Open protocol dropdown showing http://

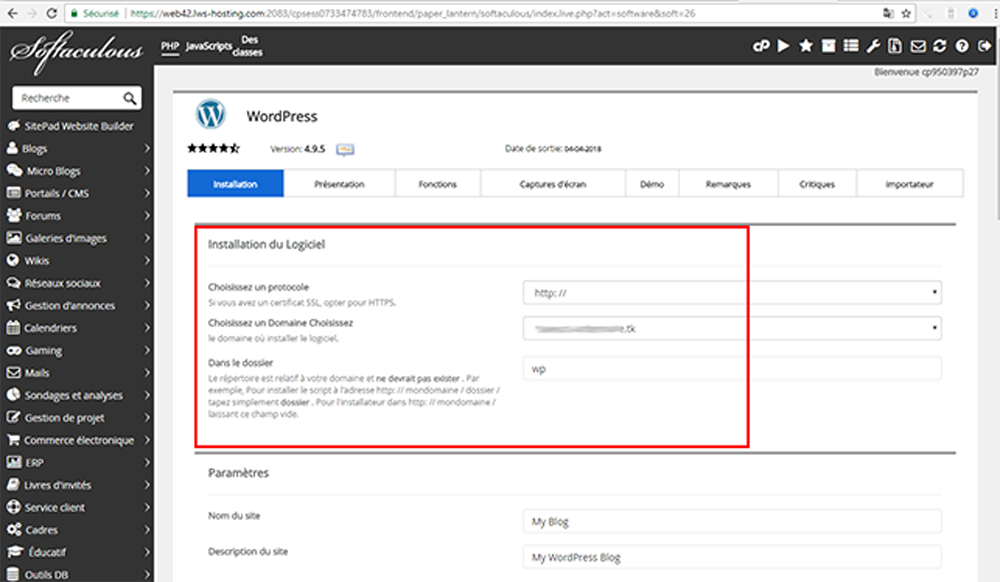point(732,293)
